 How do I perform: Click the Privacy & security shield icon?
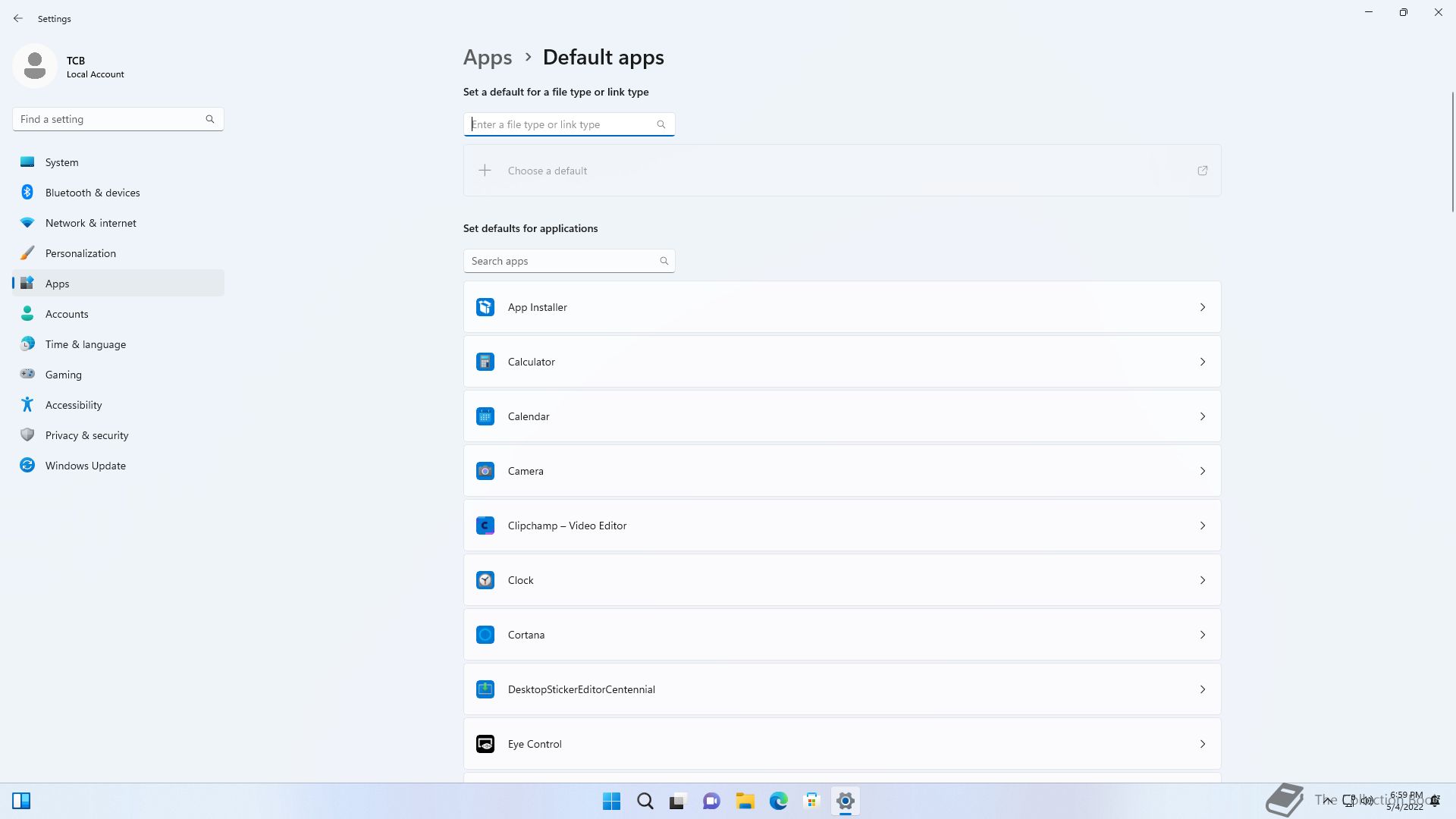click(x=27, y=435)
